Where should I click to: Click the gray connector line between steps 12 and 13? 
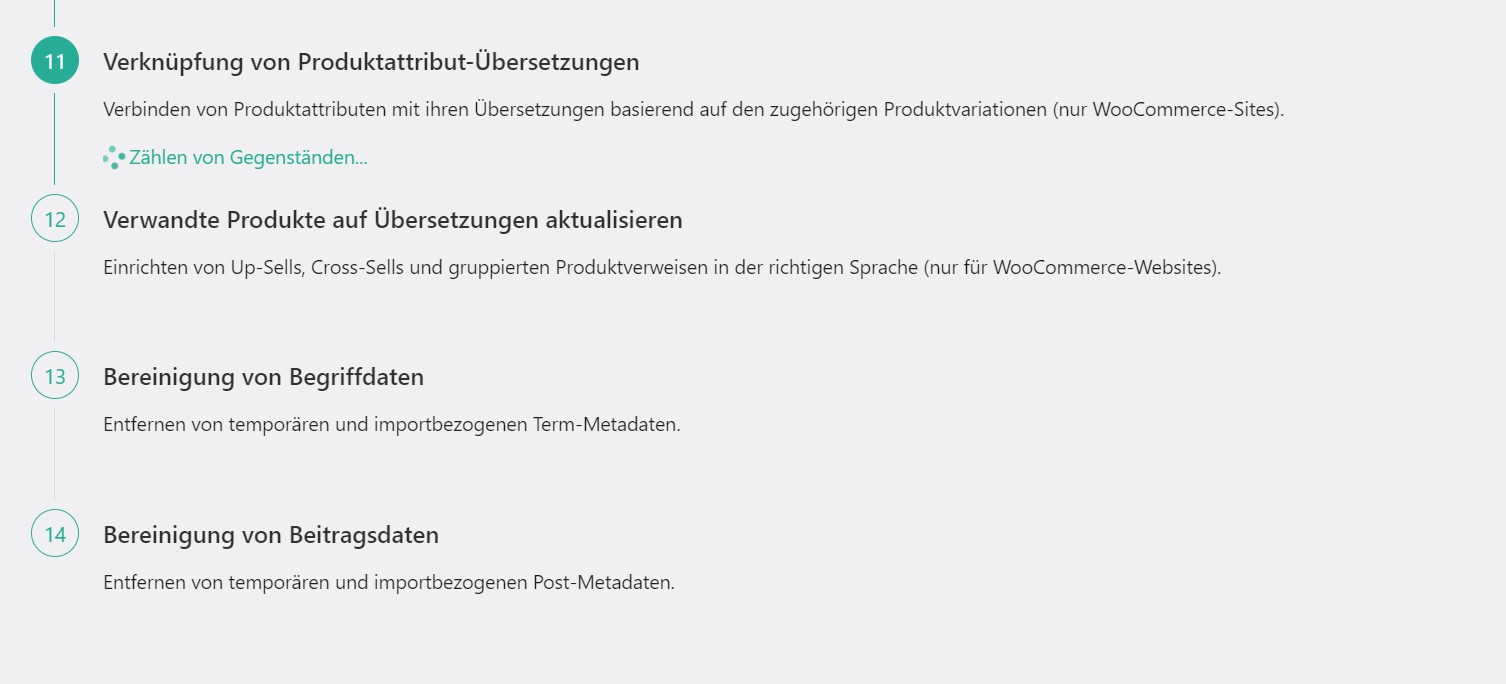pyautogui.click(x=55, y=296)
